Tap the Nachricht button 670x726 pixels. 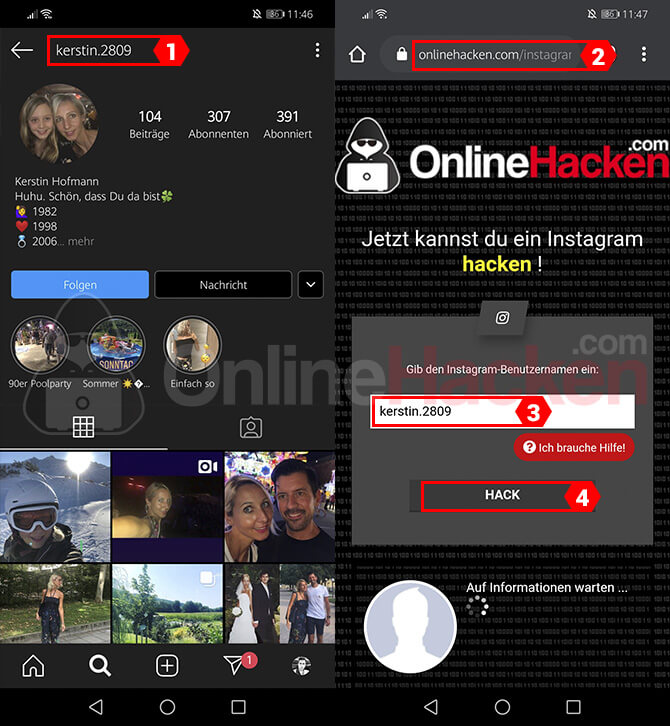coord(223,284)
